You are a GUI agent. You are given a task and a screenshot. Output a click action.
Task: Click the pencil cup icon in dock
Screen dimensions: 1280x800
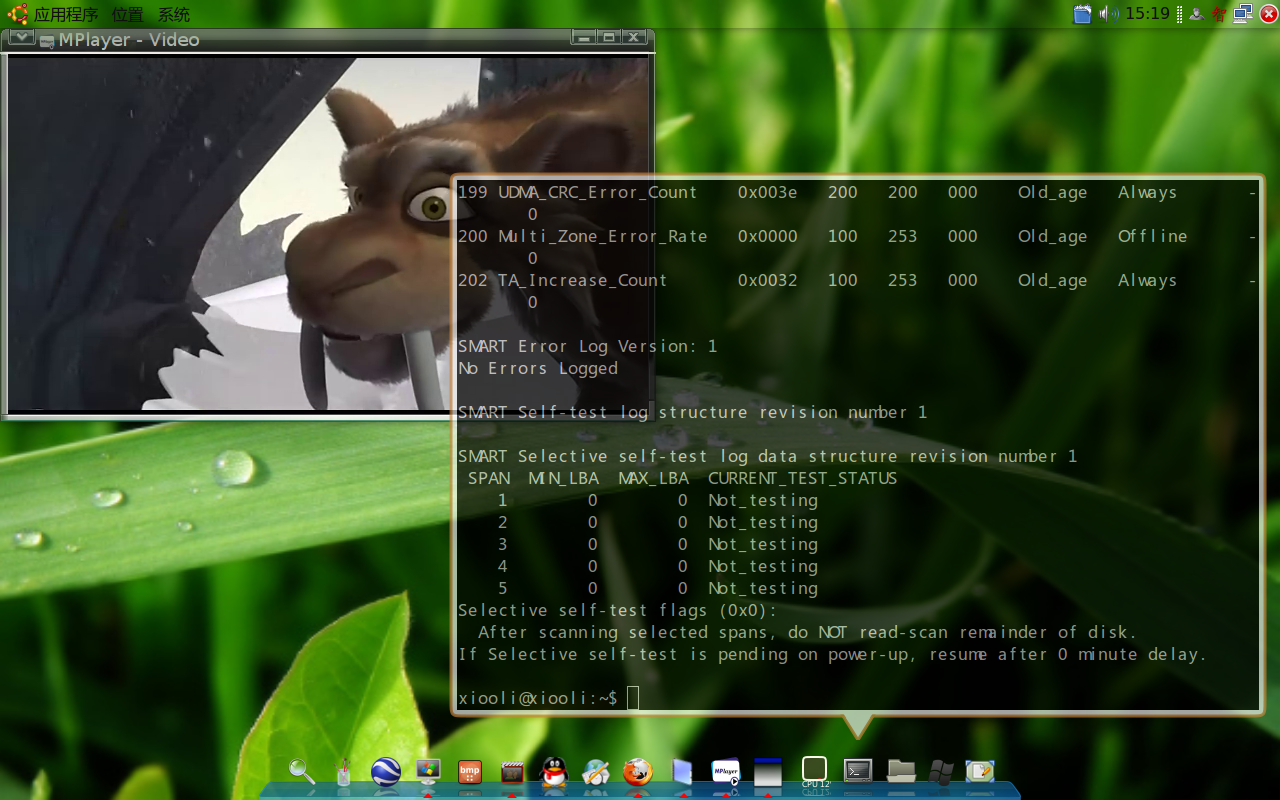click(343, 771)
